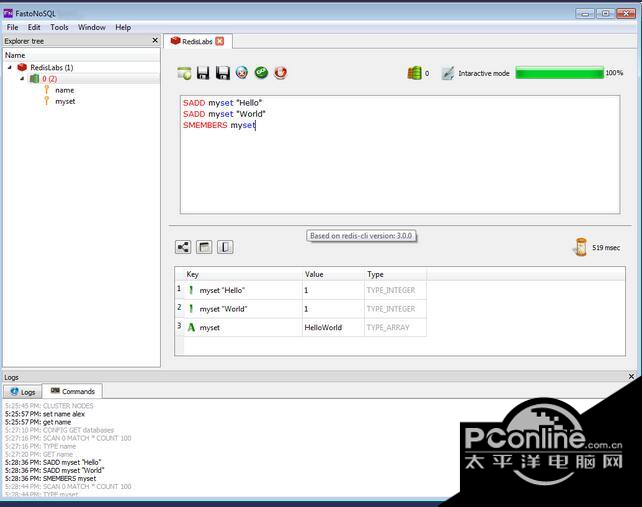
Task: Click the hourglass timer icon
Action: tap(581, 247)
